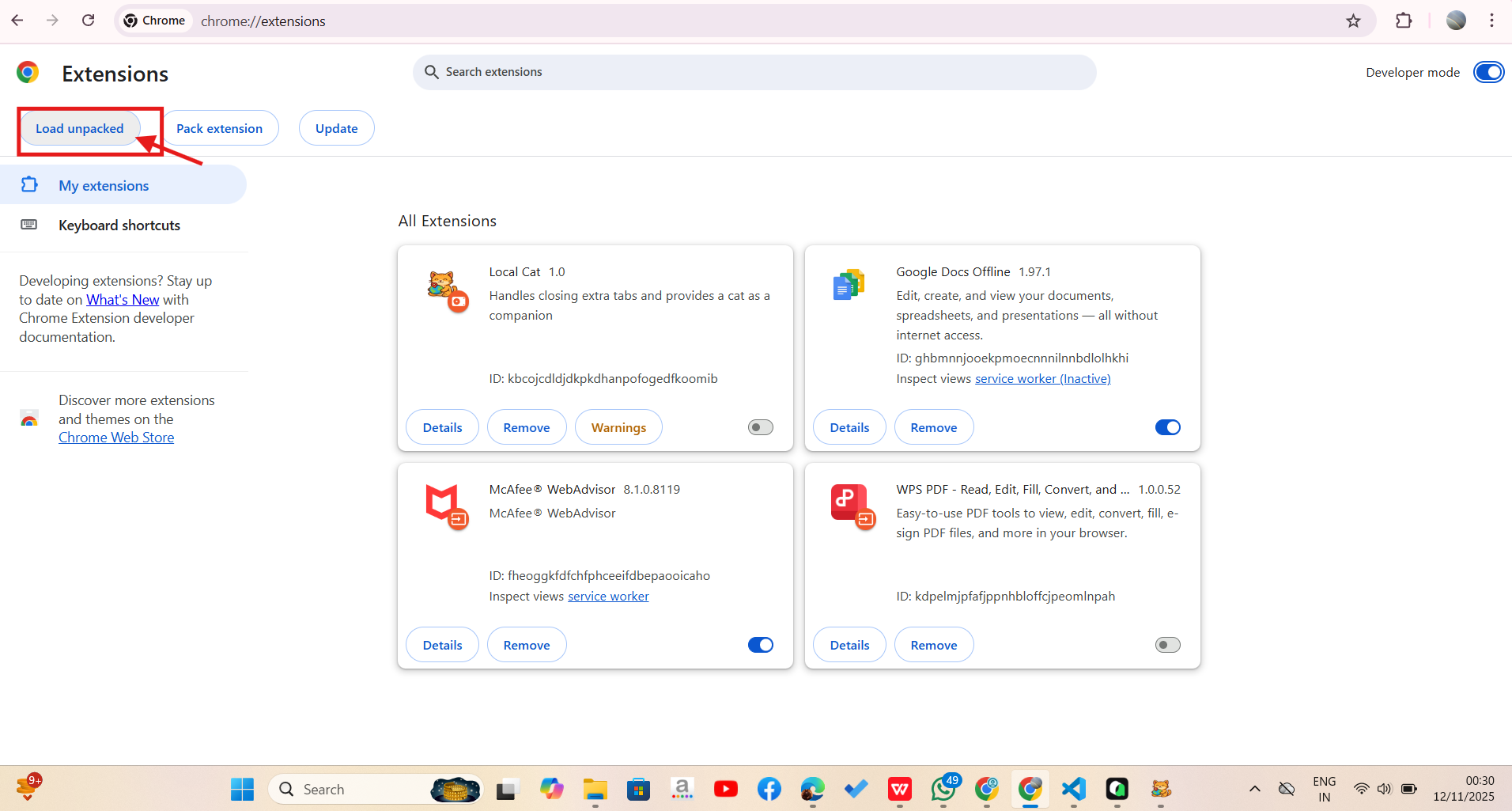This screenshot has height=811, width=1512.
Task: Open the Extensions puzzle icon in toolbar
Action: pos(1404,21)
